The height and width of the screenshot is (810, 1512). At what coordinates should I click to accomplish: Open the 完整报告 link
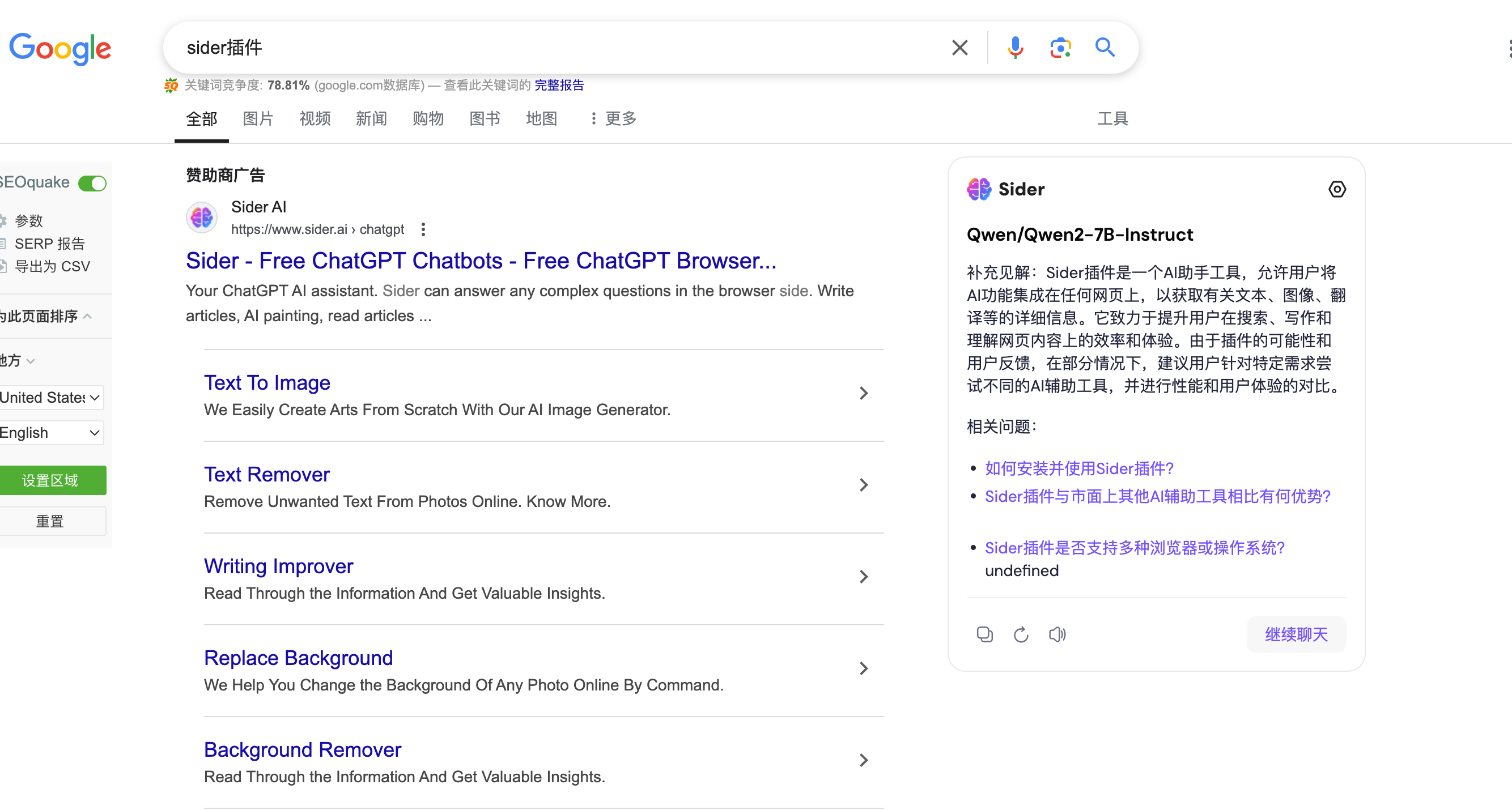pyautogui.click(x=559, y=86)
